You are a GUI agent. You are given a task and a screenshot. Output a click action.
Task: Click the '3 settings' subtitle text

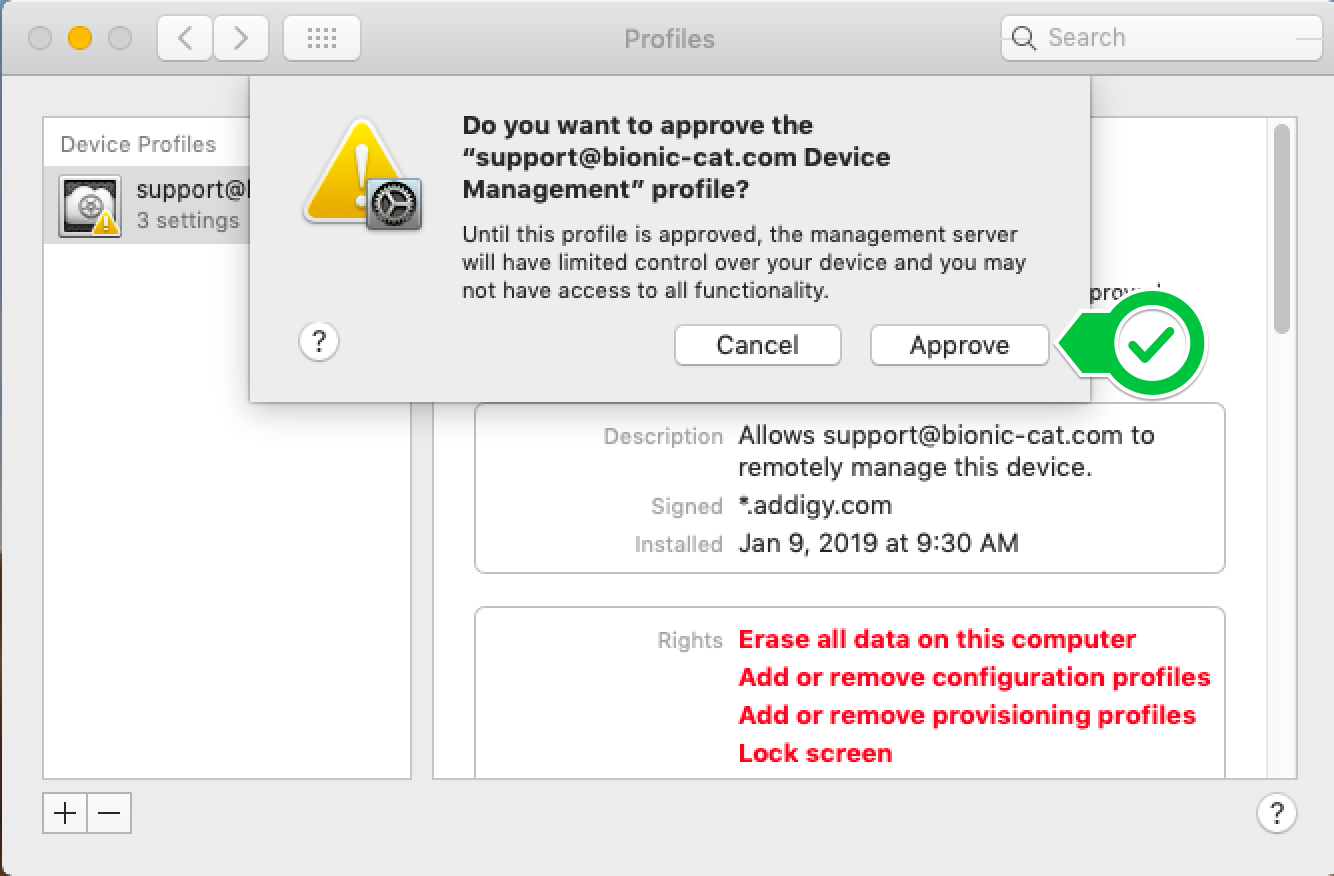tap(188, 221)
